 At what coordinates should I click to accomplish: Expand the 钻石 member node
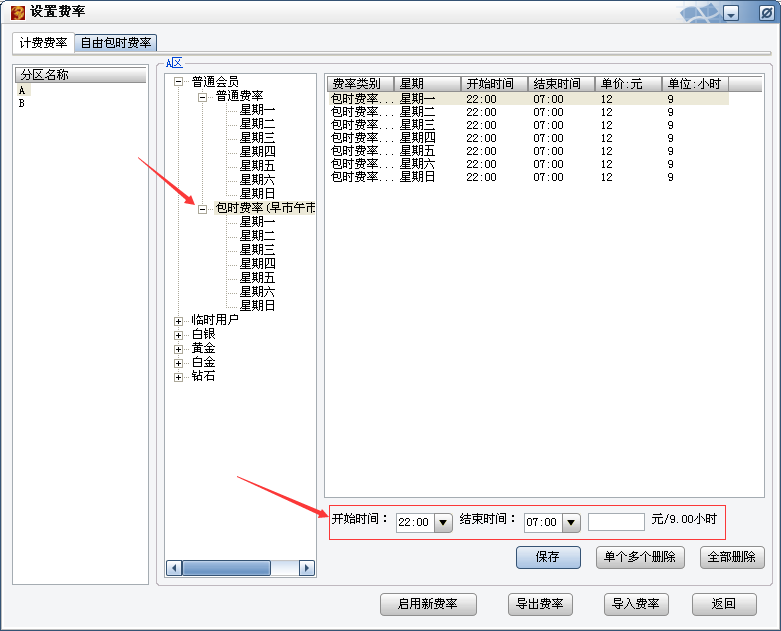(179, 377)
